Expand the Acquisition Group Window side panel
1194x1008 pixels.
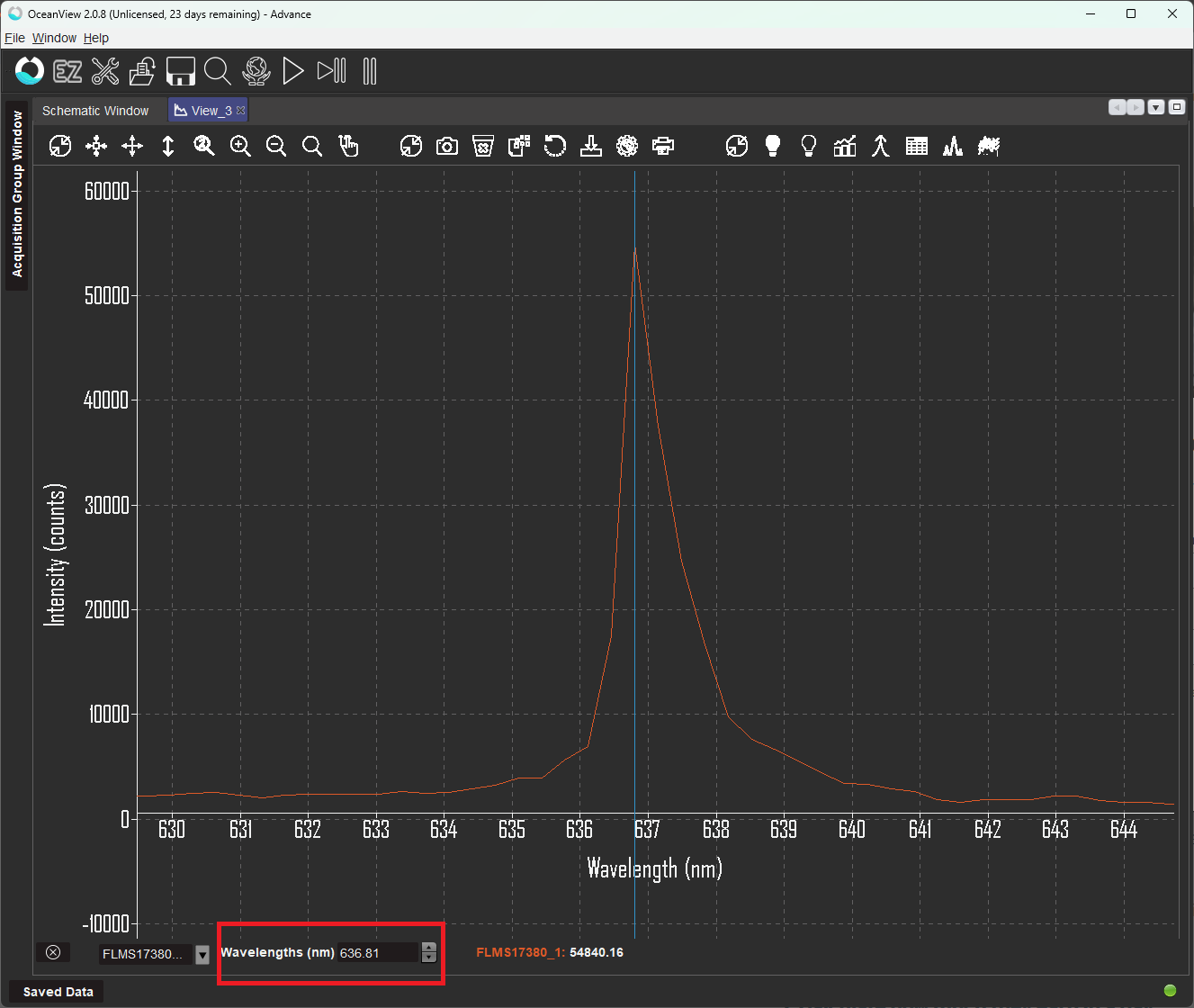(17, 194)
